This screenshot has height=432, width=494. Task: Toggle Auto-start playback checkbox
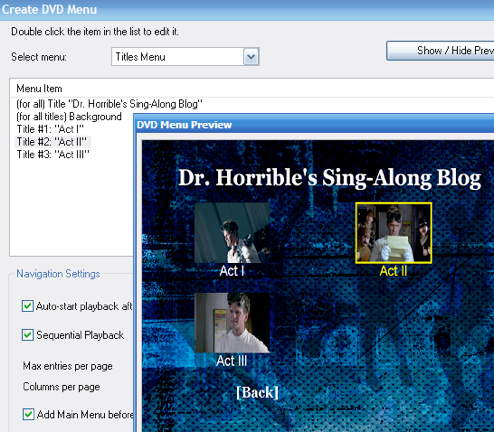[28, 306]
